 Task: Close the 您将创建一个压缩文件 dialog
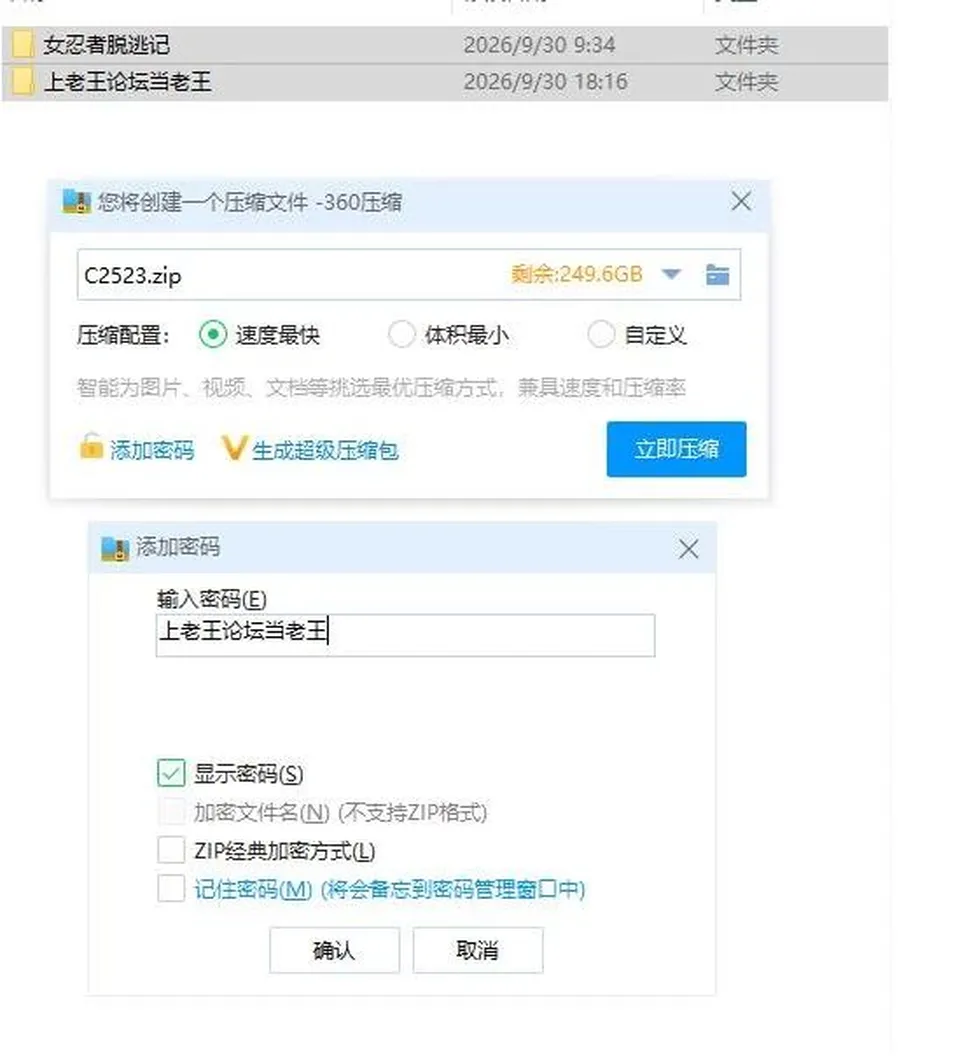tap(741, 201)
